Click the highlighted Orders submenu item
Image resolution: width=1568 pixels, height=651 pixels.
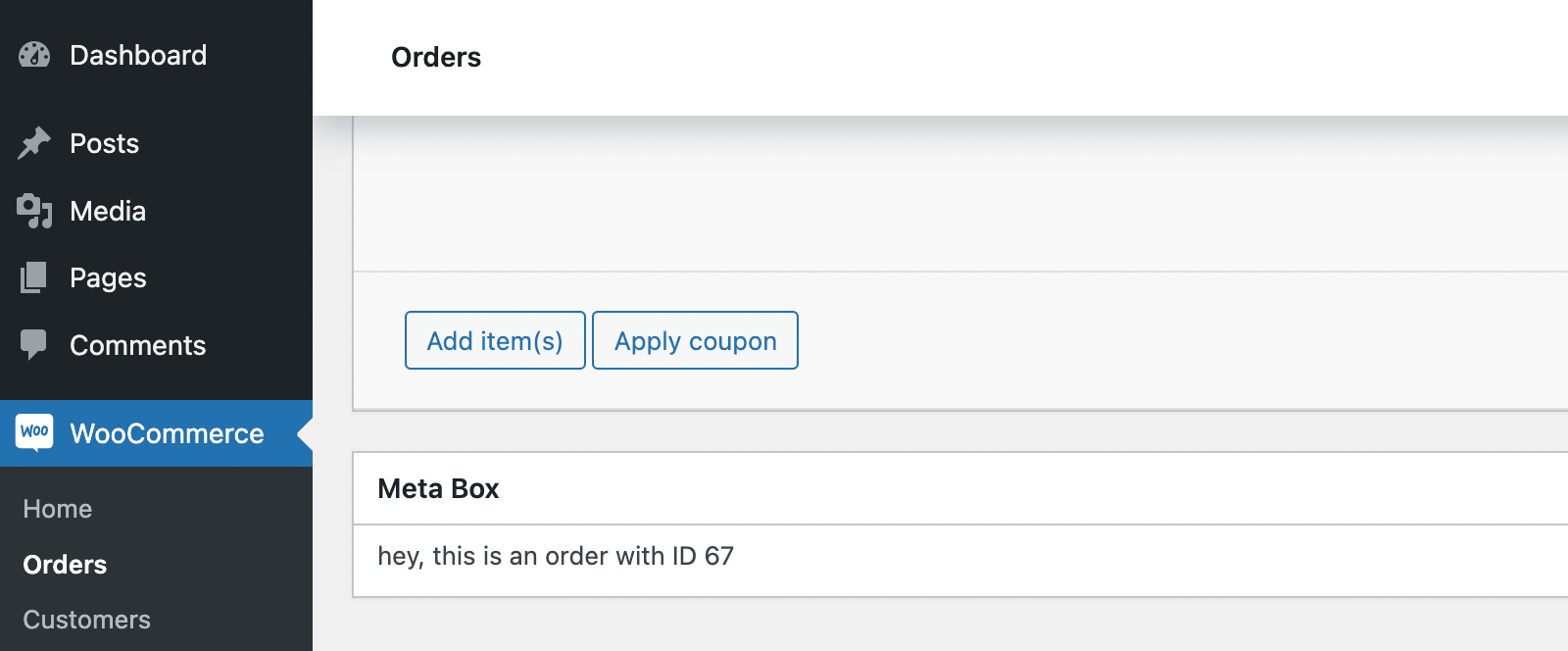point(65,564)
